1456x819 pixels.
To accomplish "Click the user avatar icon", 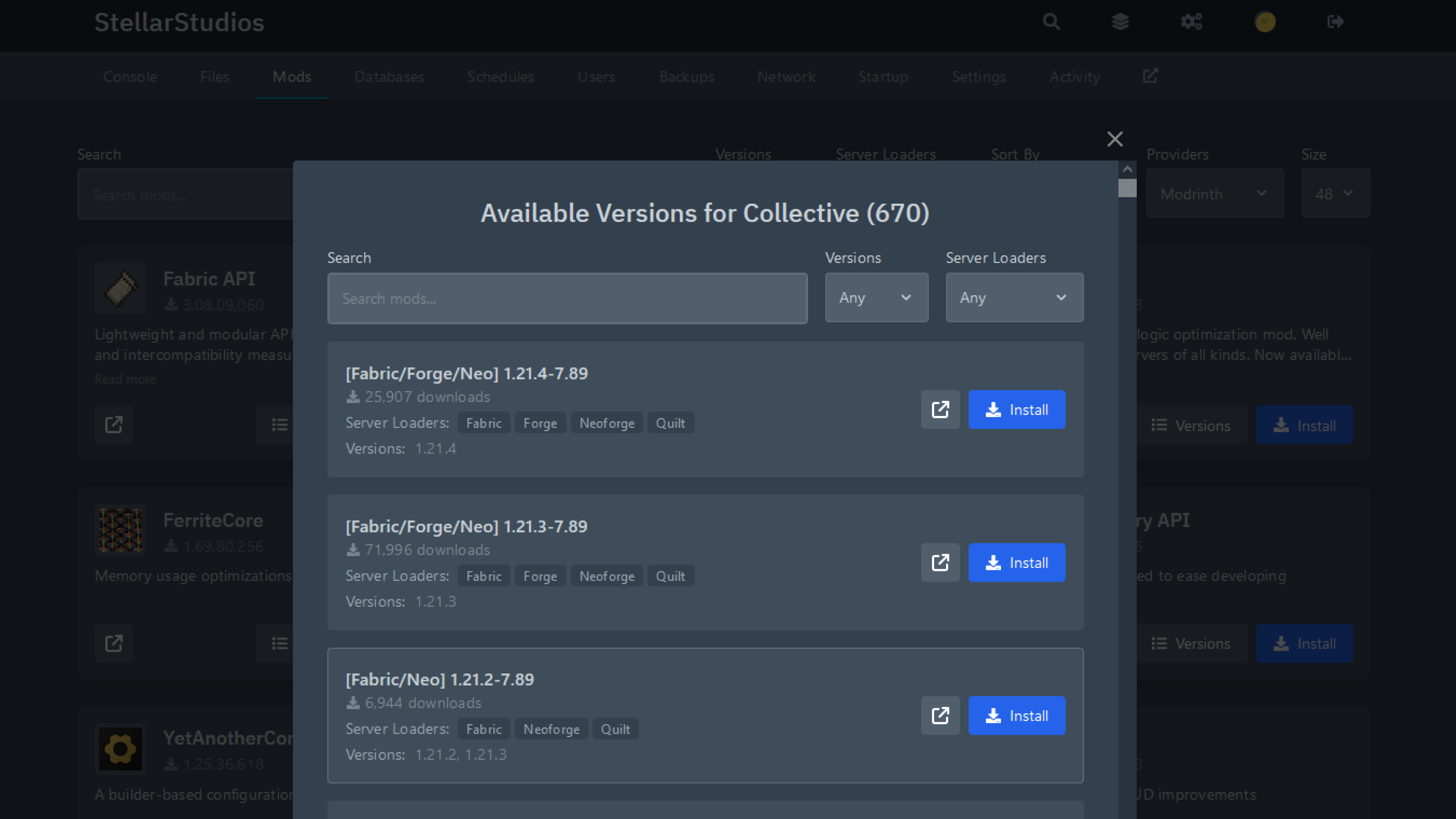I will (1265, 22).
